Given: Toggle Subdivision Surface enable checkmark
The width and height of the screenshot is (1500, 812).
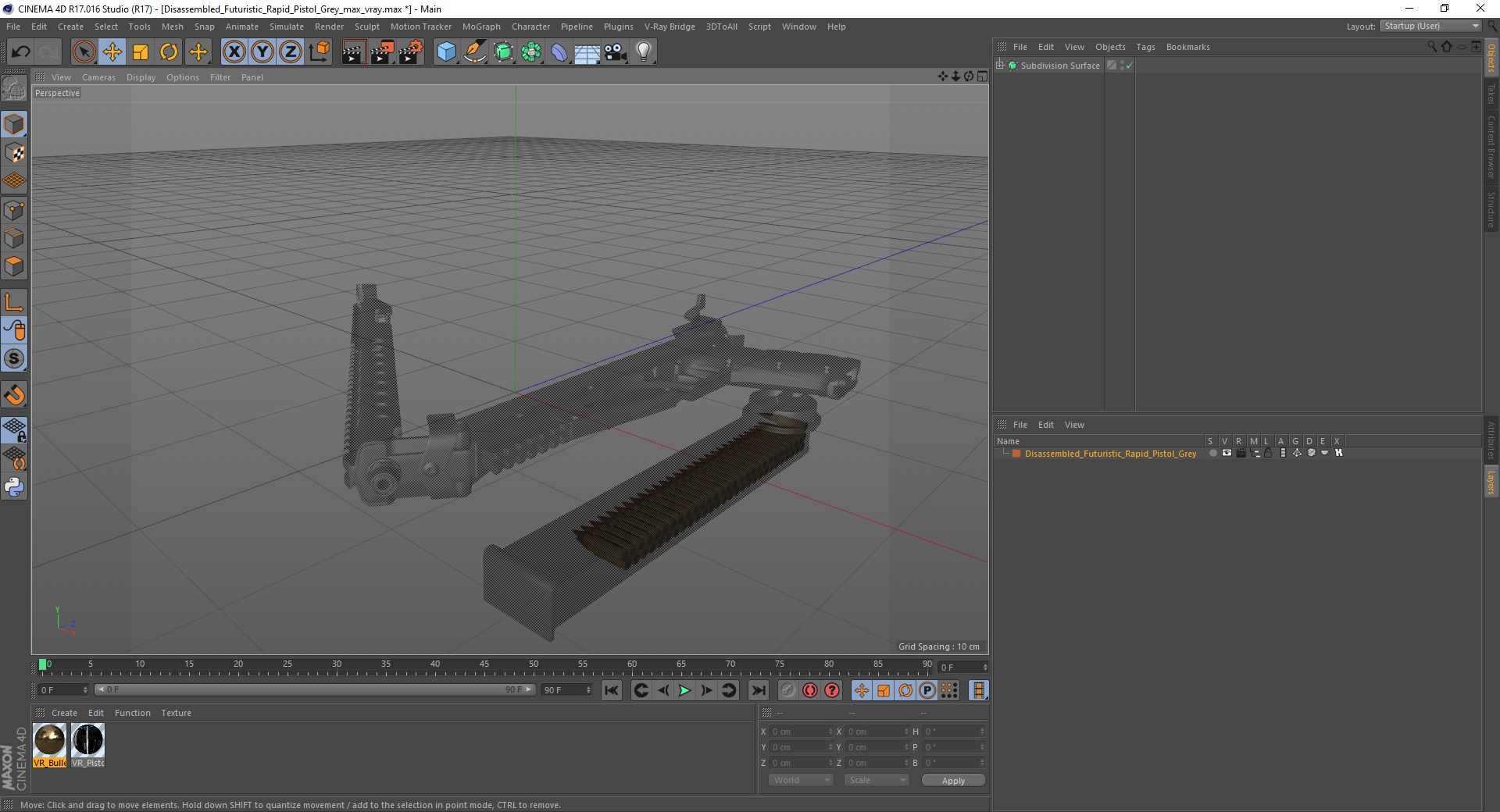Looking at the screenshot, I should pos(1129,66).
